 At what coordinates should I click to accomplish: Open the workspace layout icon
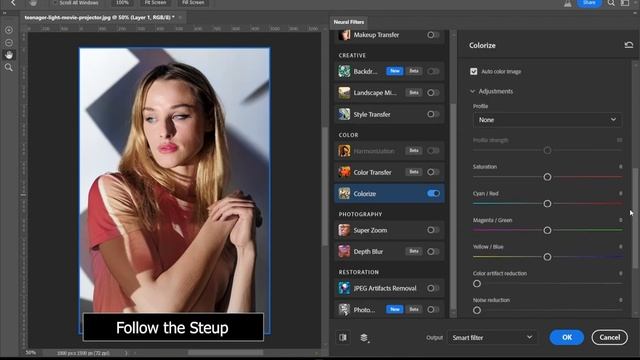pyautogui.click(x=625, y=3)
